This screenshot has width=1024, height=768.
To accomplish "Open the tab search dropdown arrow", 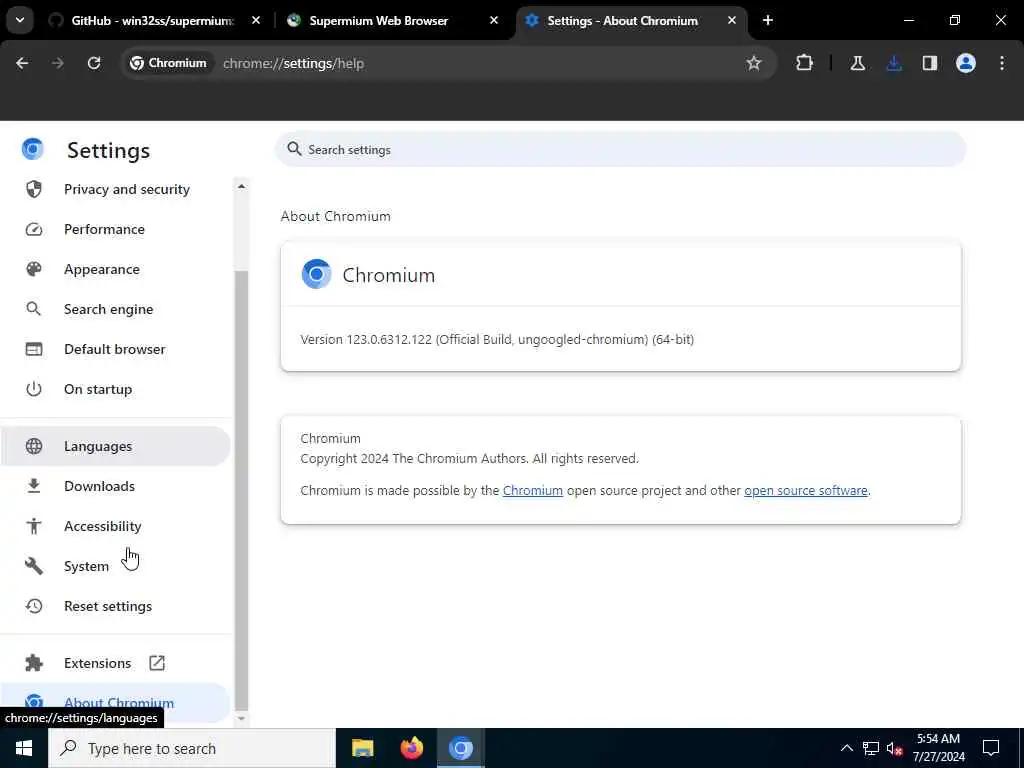I will coord(20,20).
